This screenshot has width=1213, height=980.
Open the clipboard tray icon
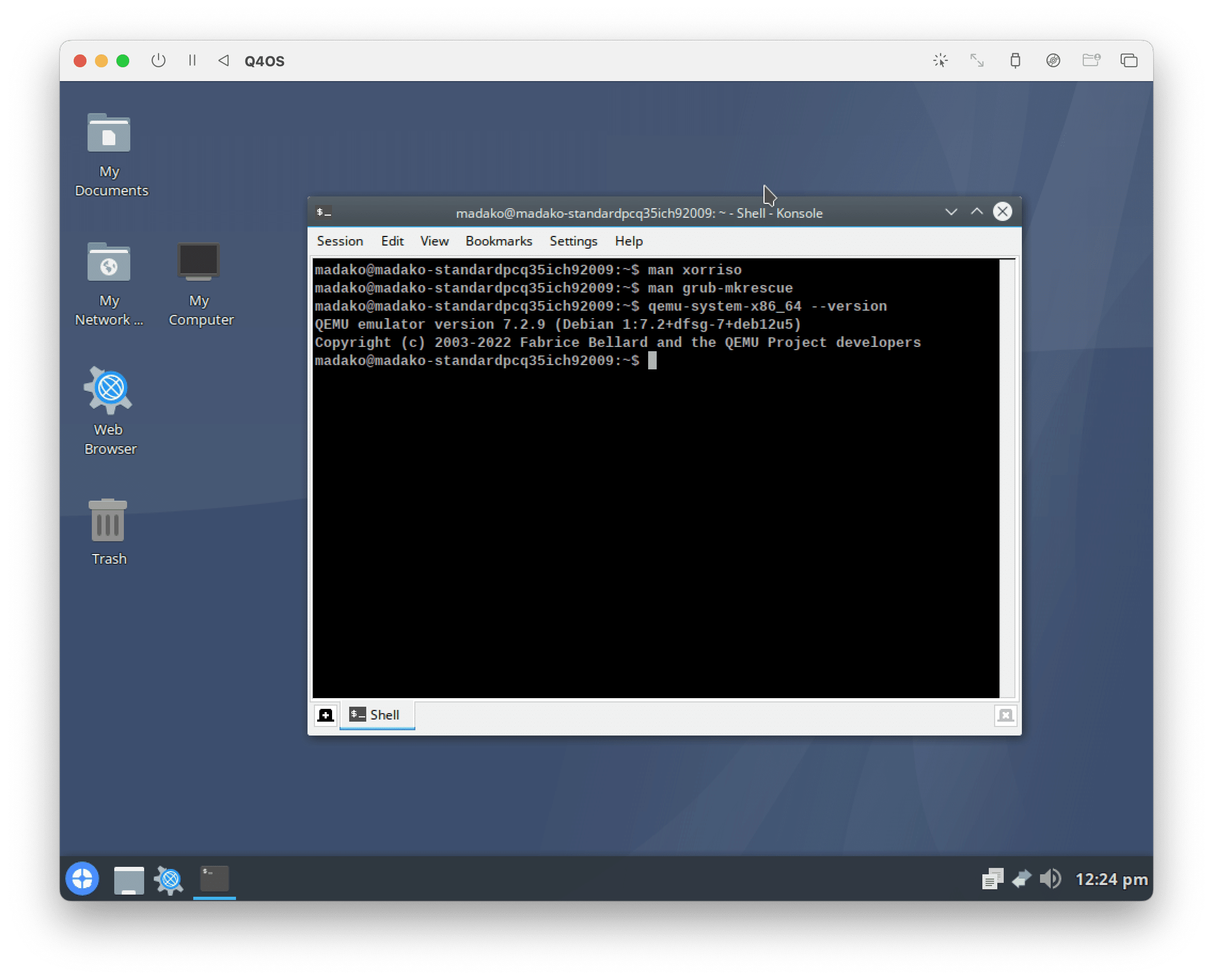point(992,879)
